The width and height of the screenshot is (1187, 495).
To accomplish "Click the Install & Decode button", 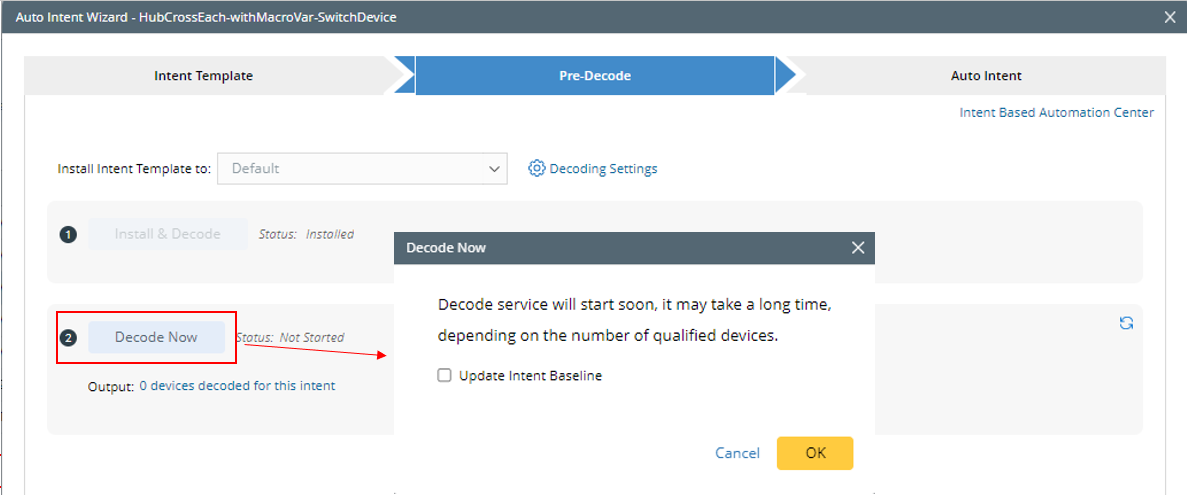I will pos(167,234).
